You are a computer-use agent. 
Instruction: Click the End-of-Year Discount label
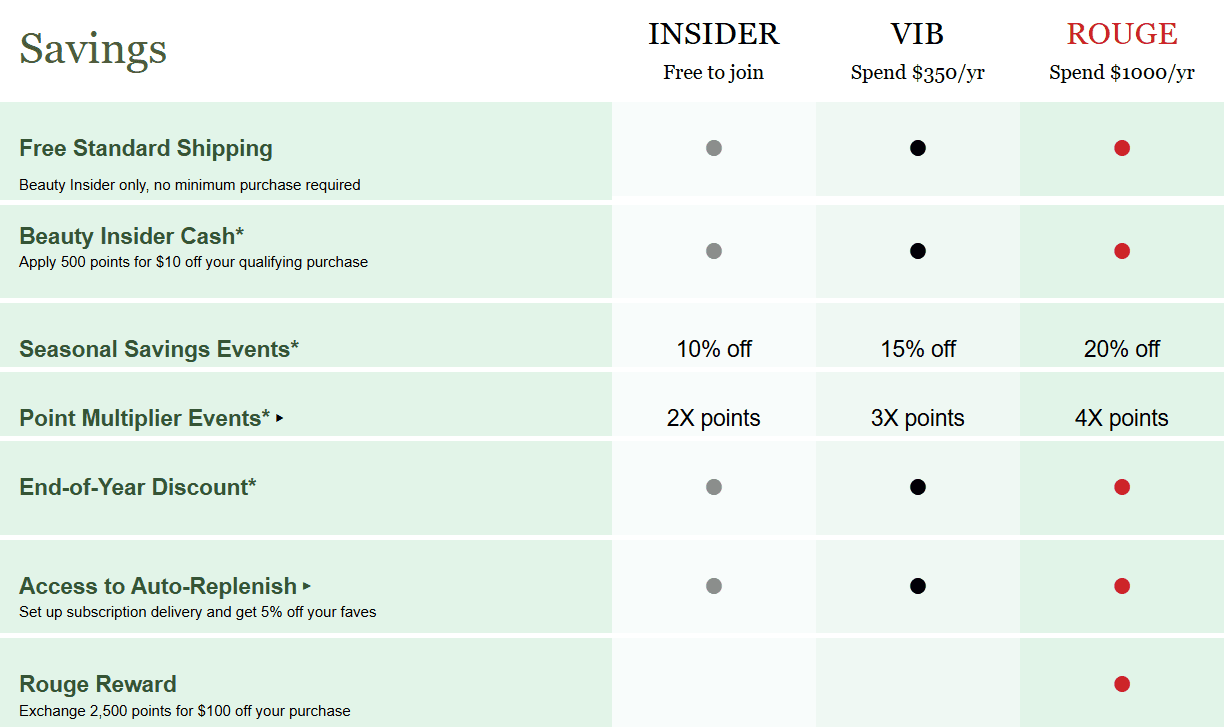click(x=138, y=487)
